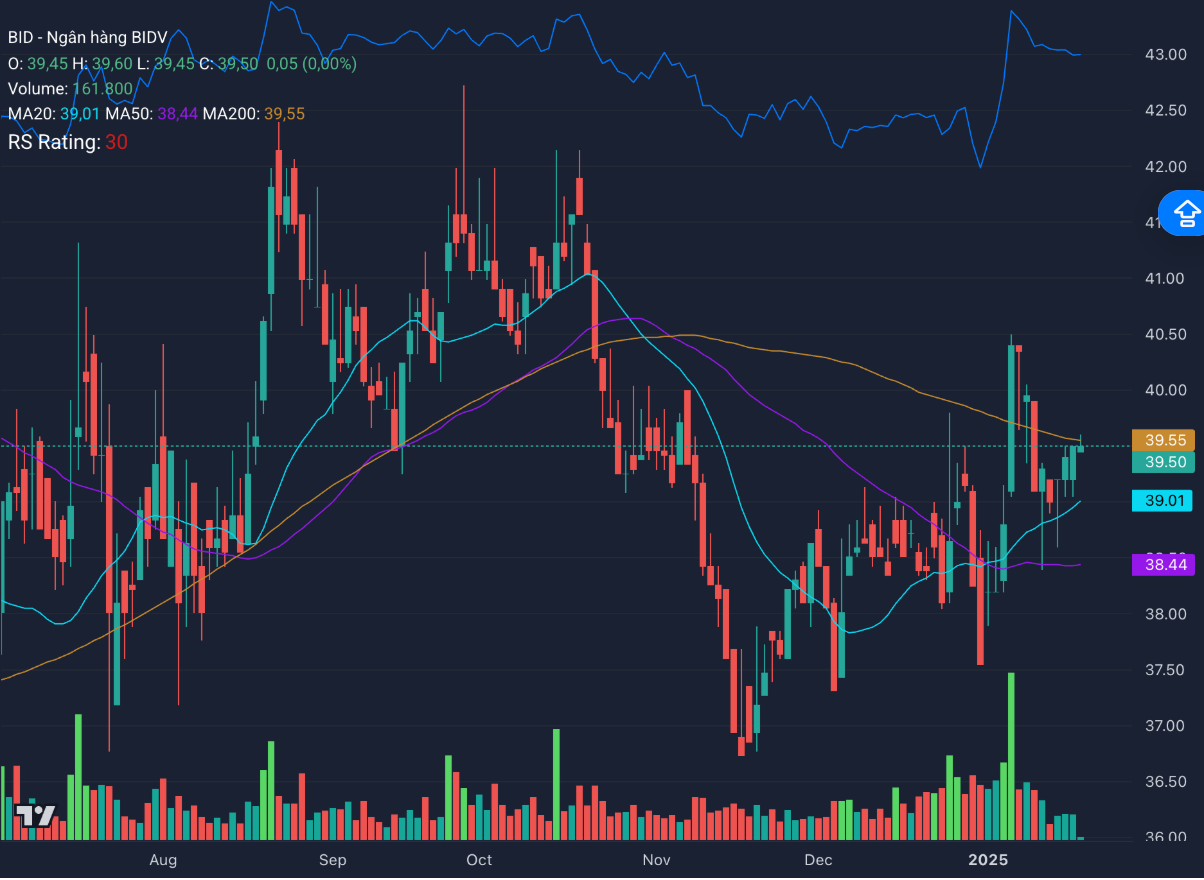Click the 37.00 price axis label
Viewport: 1204px width, 880px height.
point(1165,726)
